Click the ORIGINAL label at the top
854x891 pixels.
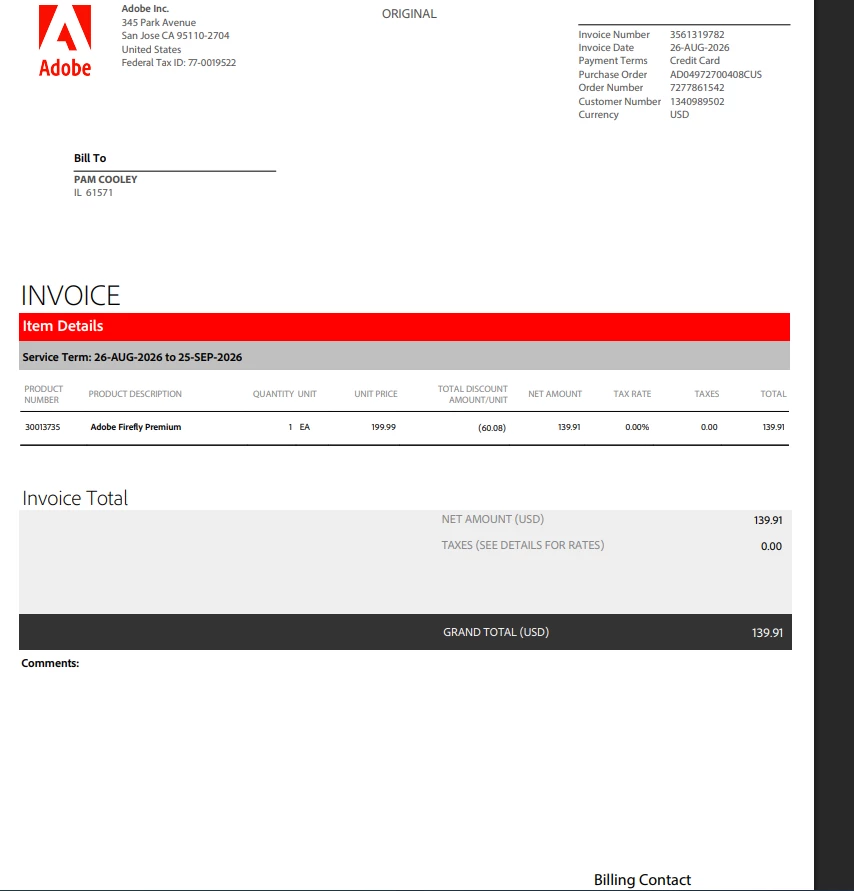(409, 14)
